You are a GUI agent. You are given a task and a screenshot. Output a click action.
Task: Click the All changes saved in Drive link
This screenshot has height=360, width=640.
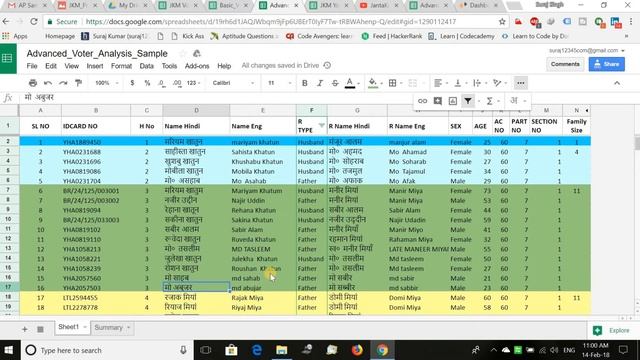tap(280, 66)
